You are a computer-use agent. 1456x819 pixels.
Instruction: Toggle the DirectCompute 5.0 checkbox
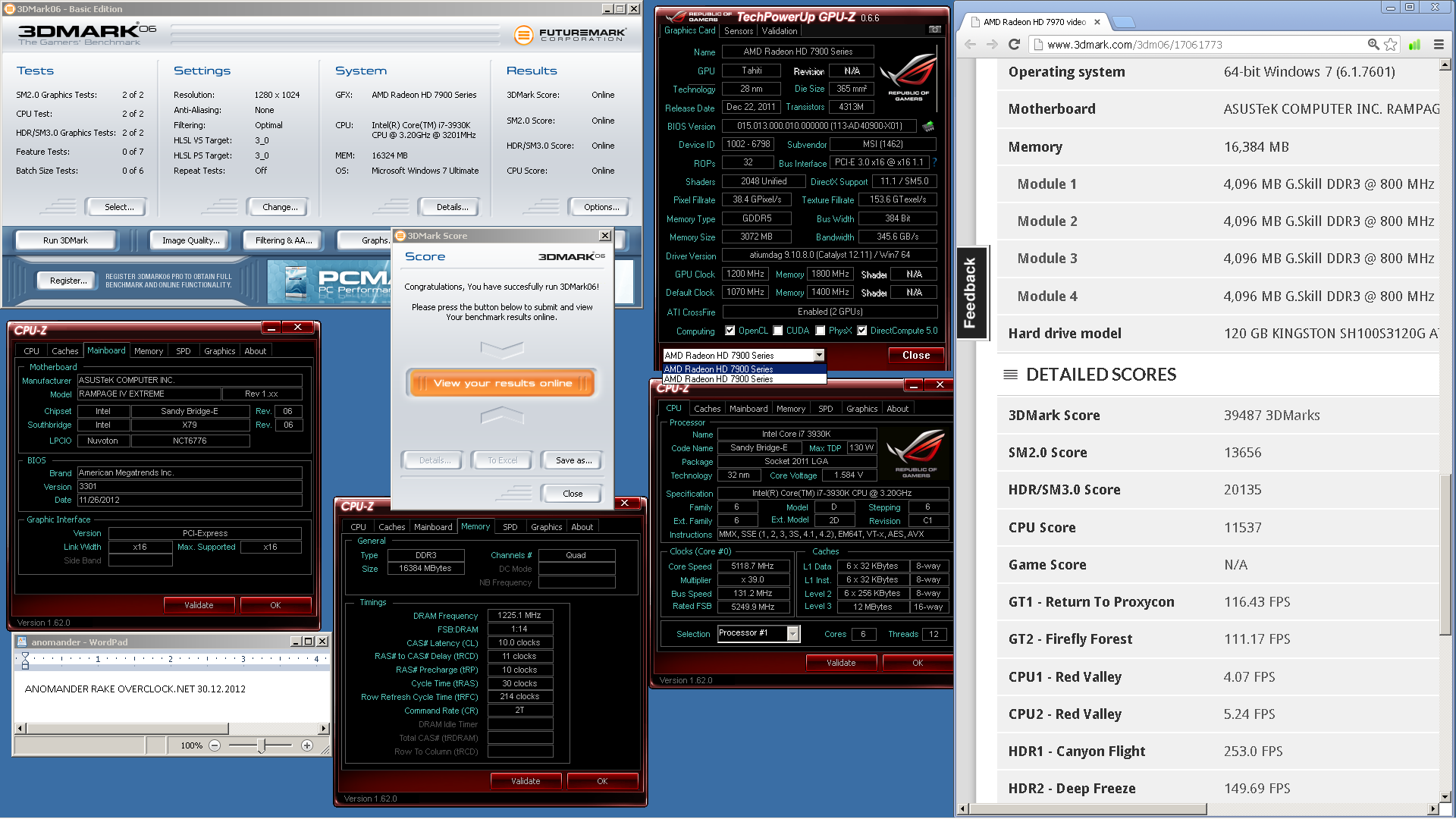pos(862,331)
